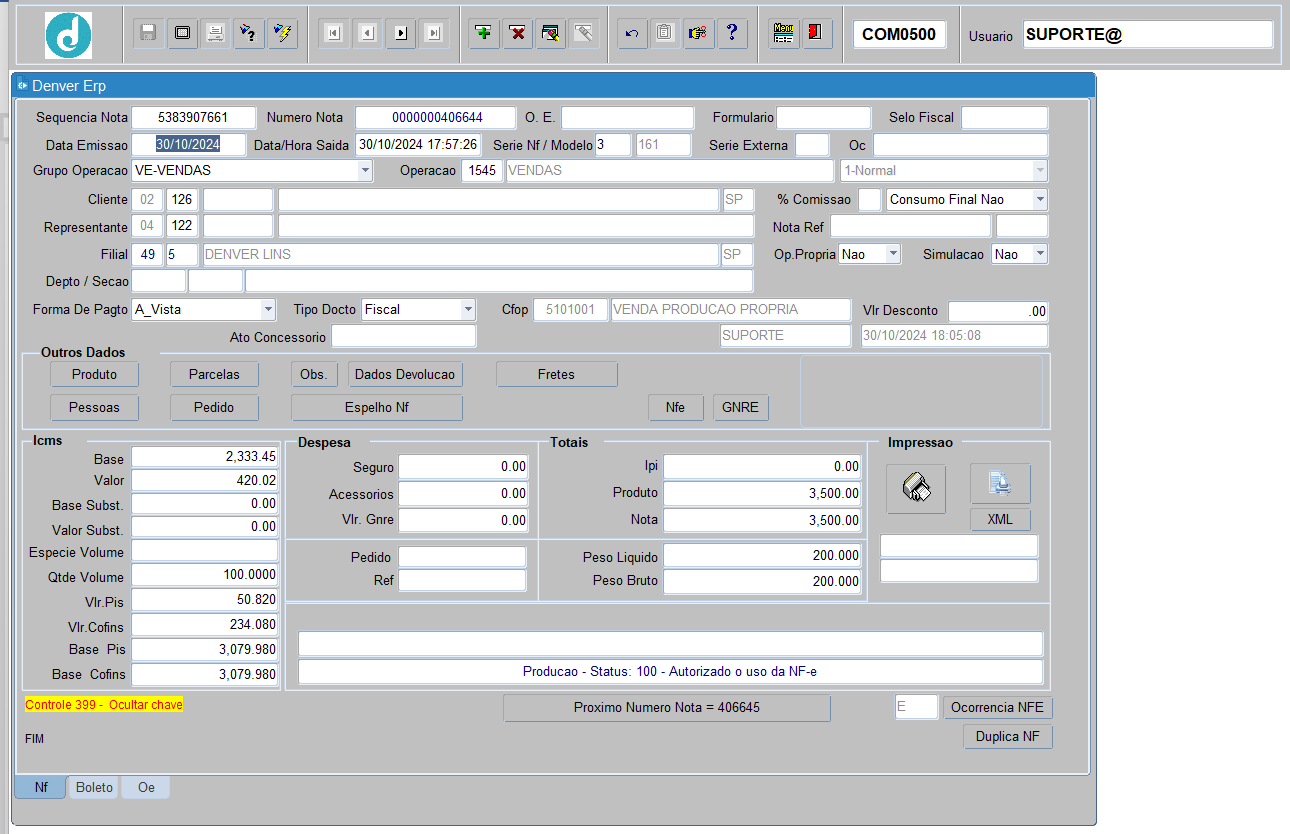Click the Pedido button in Outros Dados
Viewport: 1290px width, 834px height.
point(214,407)
